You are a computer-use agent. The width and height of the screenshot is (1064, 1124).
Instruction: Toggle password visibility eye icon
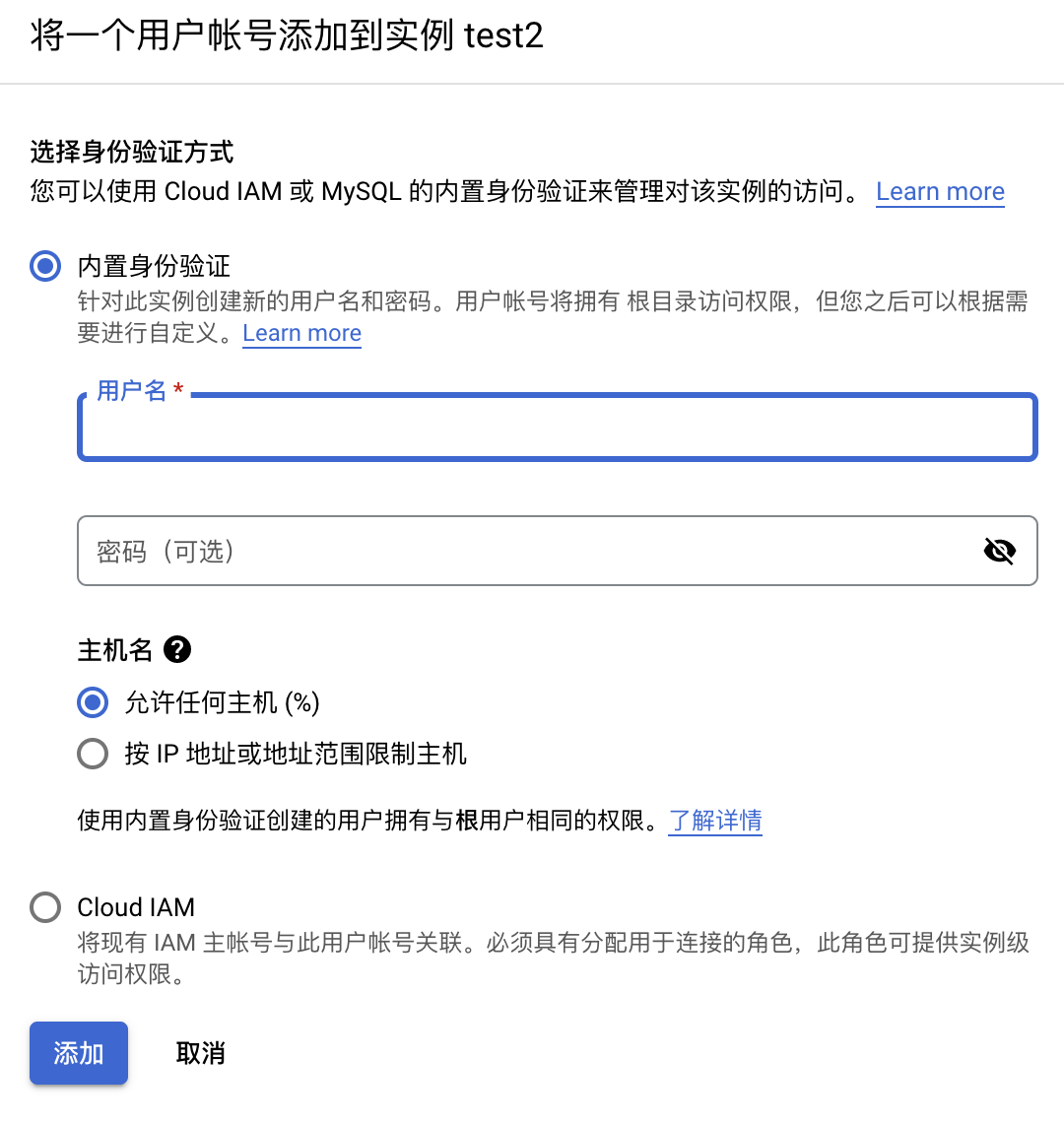999,551
